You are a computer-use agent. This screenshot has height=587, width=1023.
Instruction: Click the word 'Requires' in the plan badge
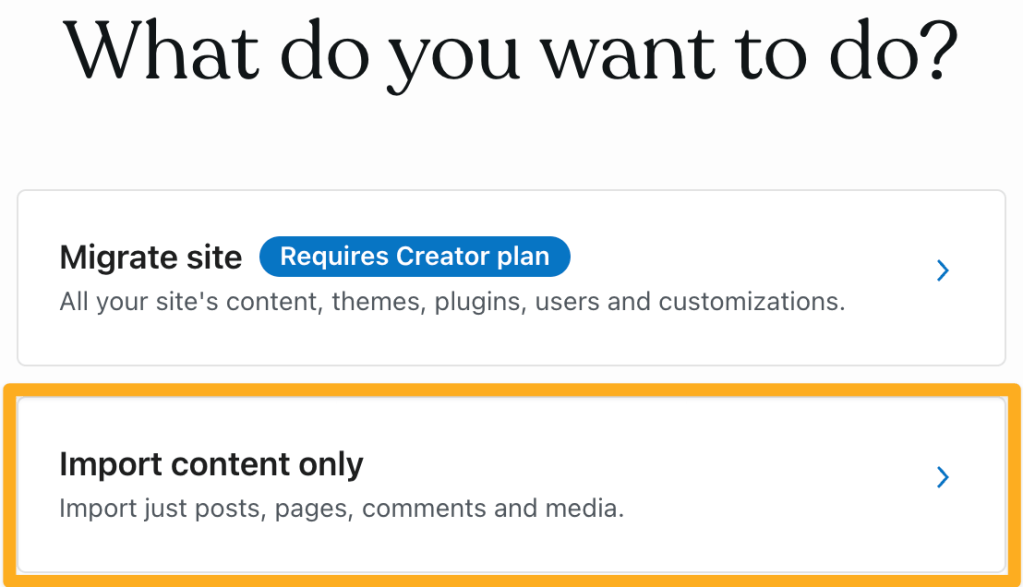(x=334, y=257)
